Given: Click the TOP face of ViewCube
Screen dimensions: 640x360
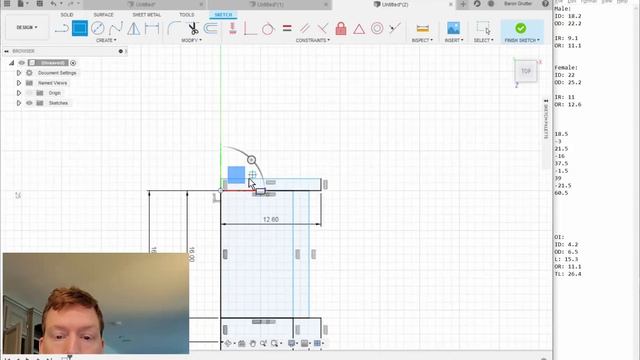Looking at the screenshot, I should pyautogui.click(x=525, y=71).
